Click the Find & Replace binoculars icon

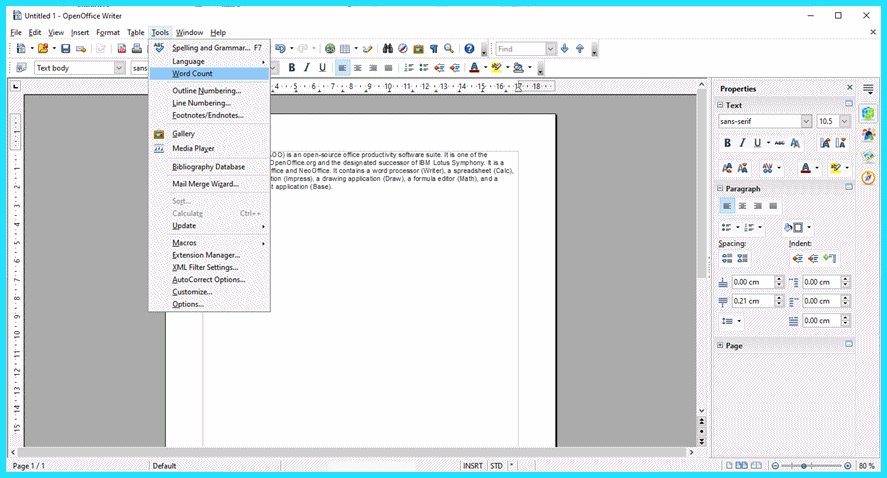coord(387,49)
